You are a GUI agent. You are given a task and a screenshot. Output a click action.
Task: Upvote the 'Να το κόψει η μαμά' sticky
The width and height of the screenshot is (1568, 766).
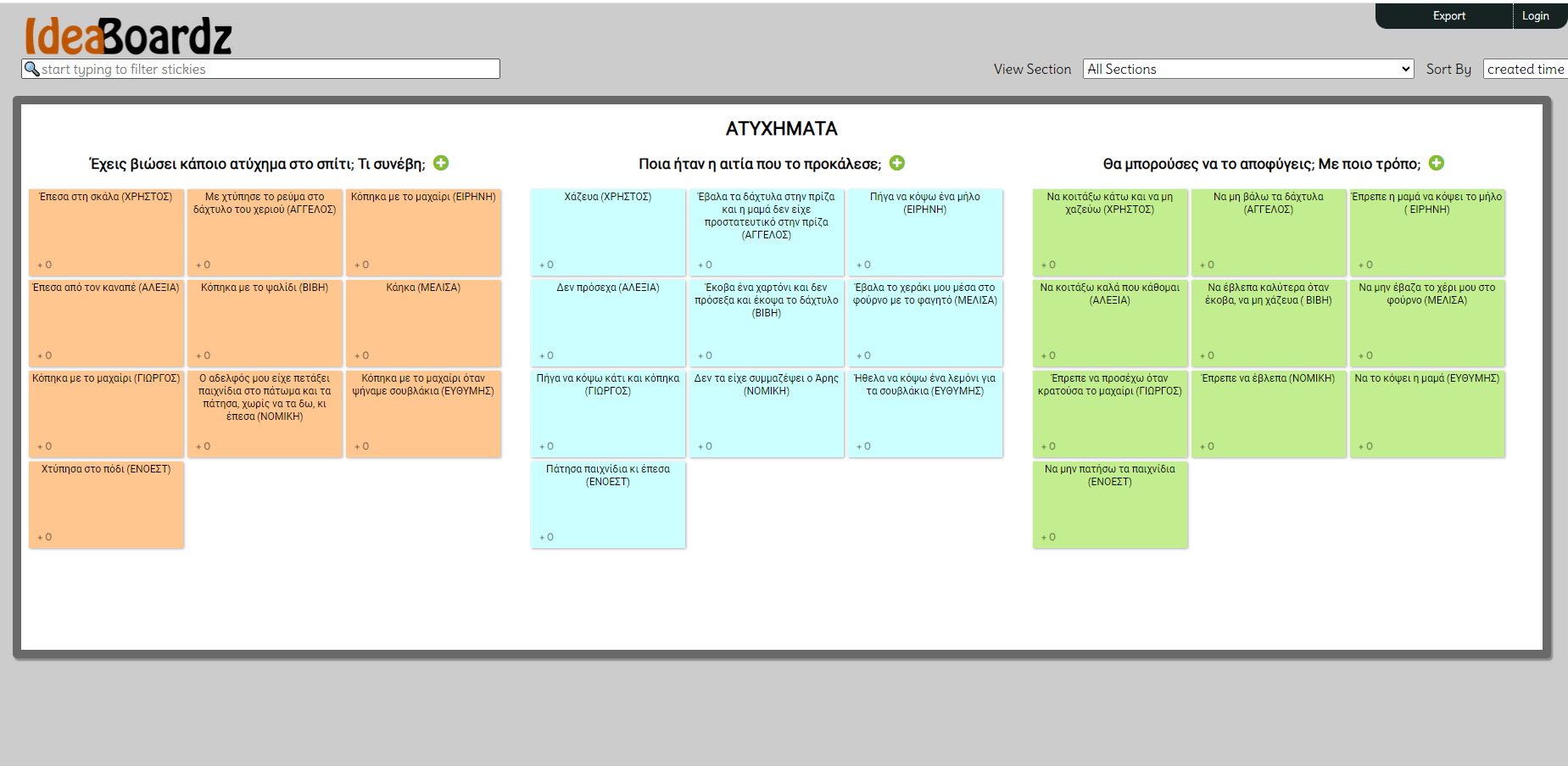pos(1366,446)
